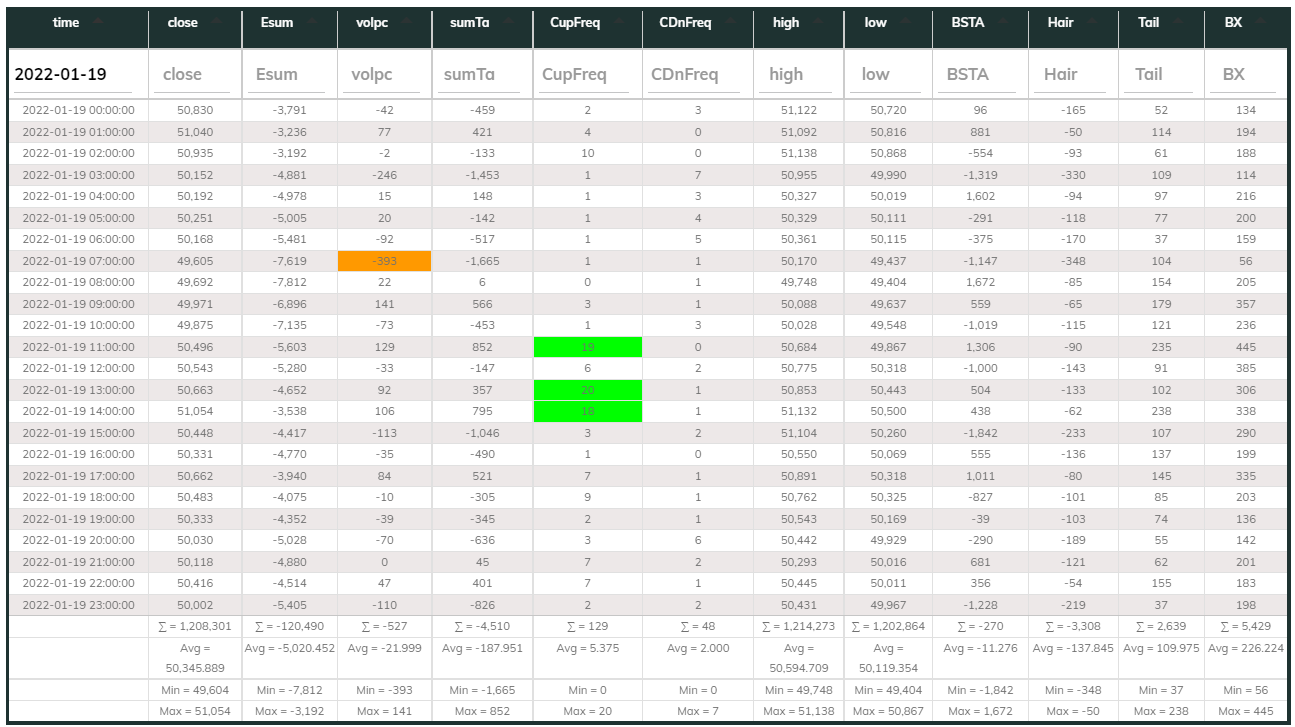Image resolution: width=1295 pixels, height=727 pixels.
Task: Focus the BSTA filter input
Action: [x=981, y=75]
